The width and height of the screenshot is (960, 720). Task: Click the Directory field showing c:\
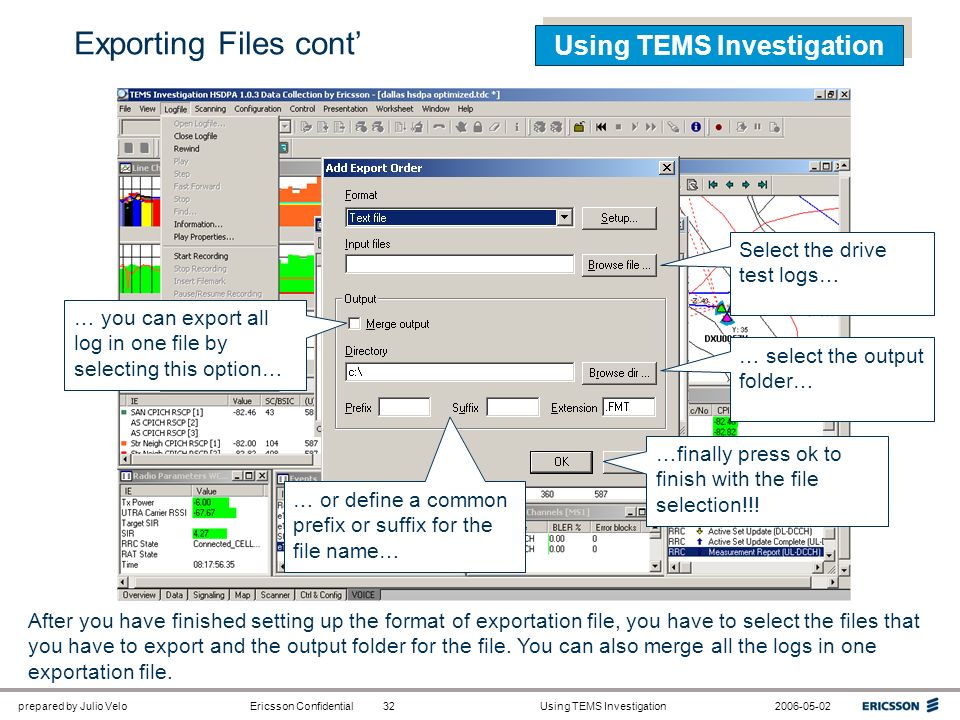(x=460, y=372)
